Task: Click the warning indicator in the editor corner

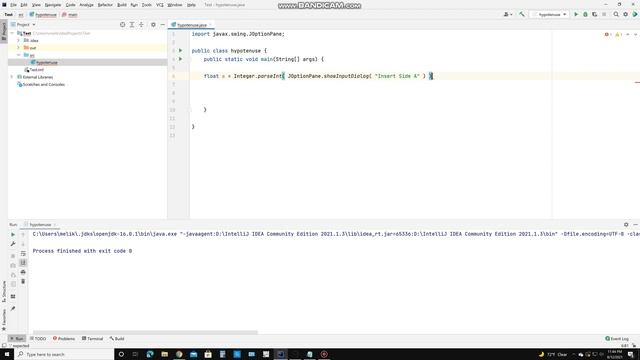Action: coord(618,34)
